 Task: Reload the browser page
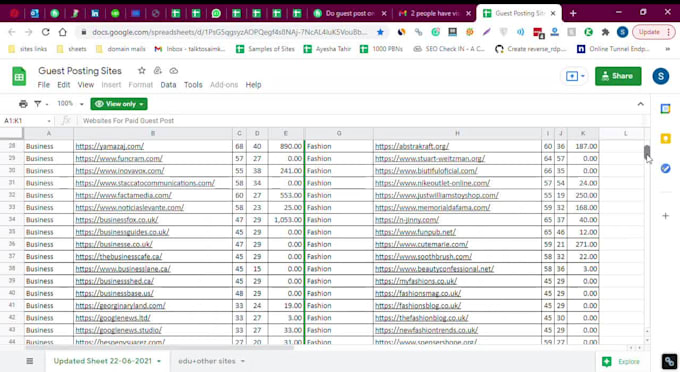coord(46,32)
